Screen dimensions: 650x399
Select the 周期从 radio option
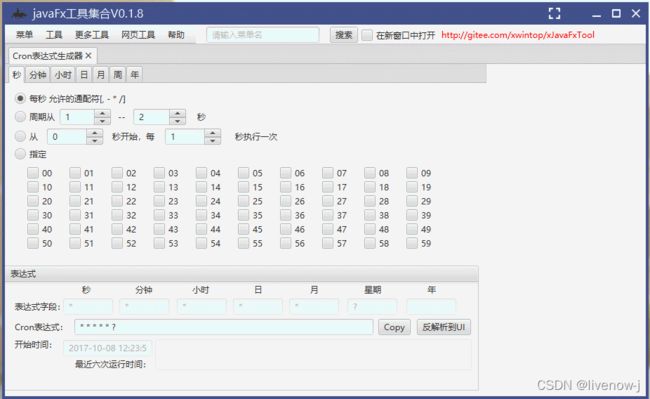20,117
